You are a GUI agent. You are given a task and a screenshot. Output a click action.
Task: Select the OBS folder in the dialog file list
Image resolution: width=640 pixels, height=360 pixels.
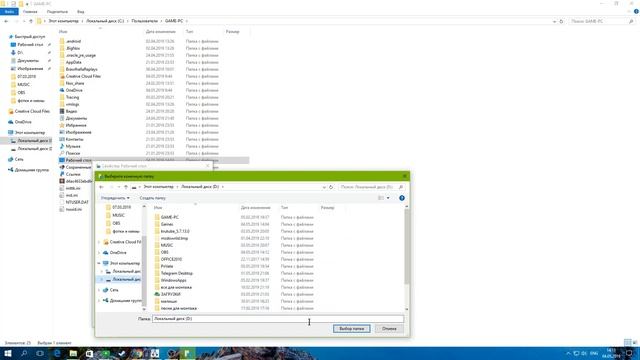[164, 252]
